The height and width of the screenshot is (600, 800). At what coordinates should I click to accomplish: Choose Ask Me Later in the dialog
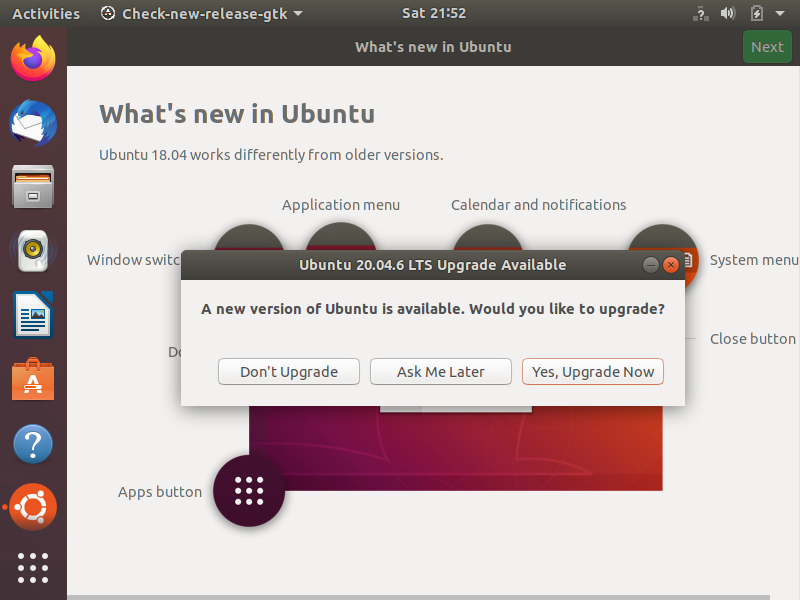point(441,371)
